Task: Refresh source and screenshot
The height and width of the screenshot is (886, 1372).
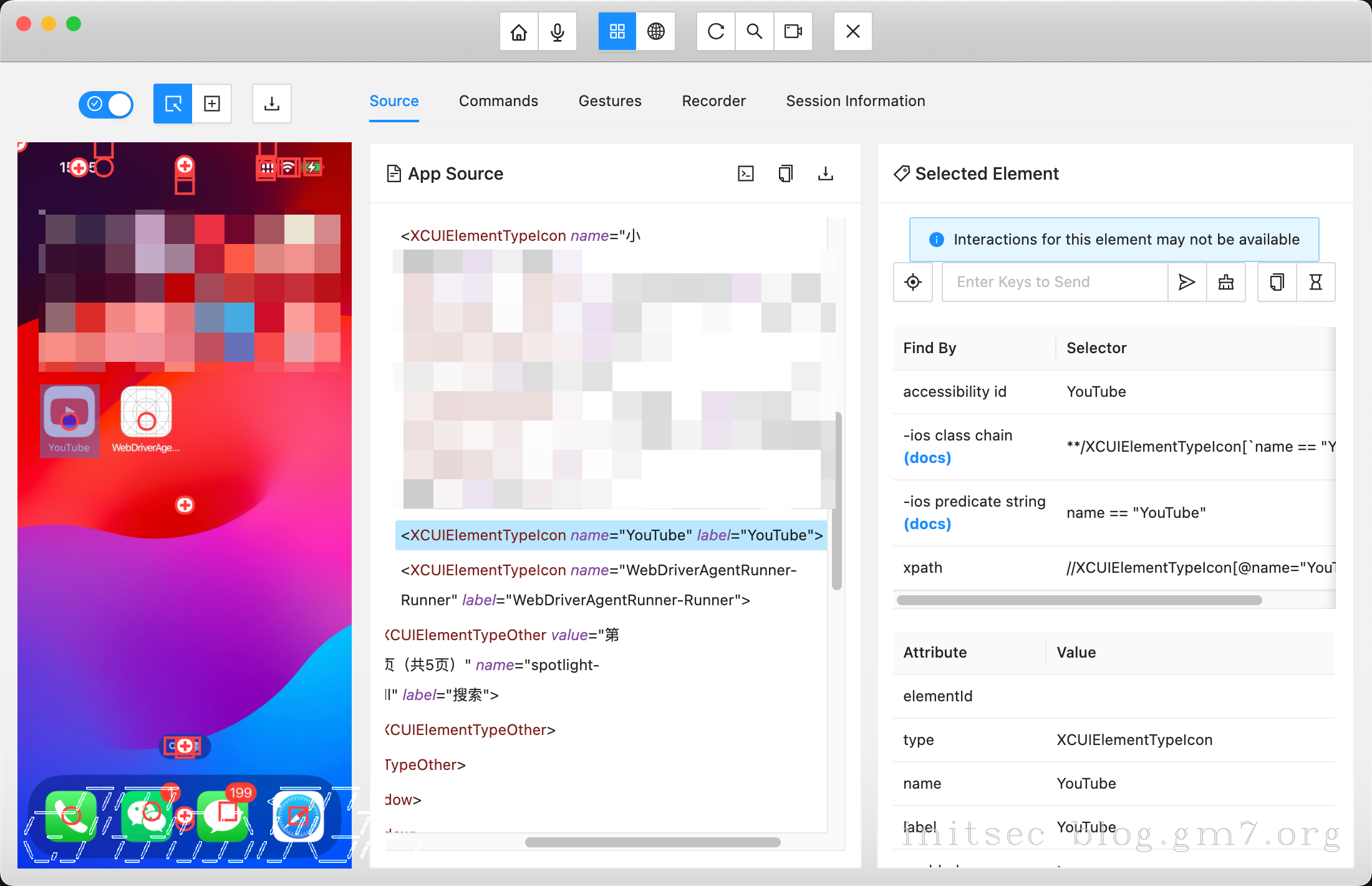Action: (x=716, y=31)
